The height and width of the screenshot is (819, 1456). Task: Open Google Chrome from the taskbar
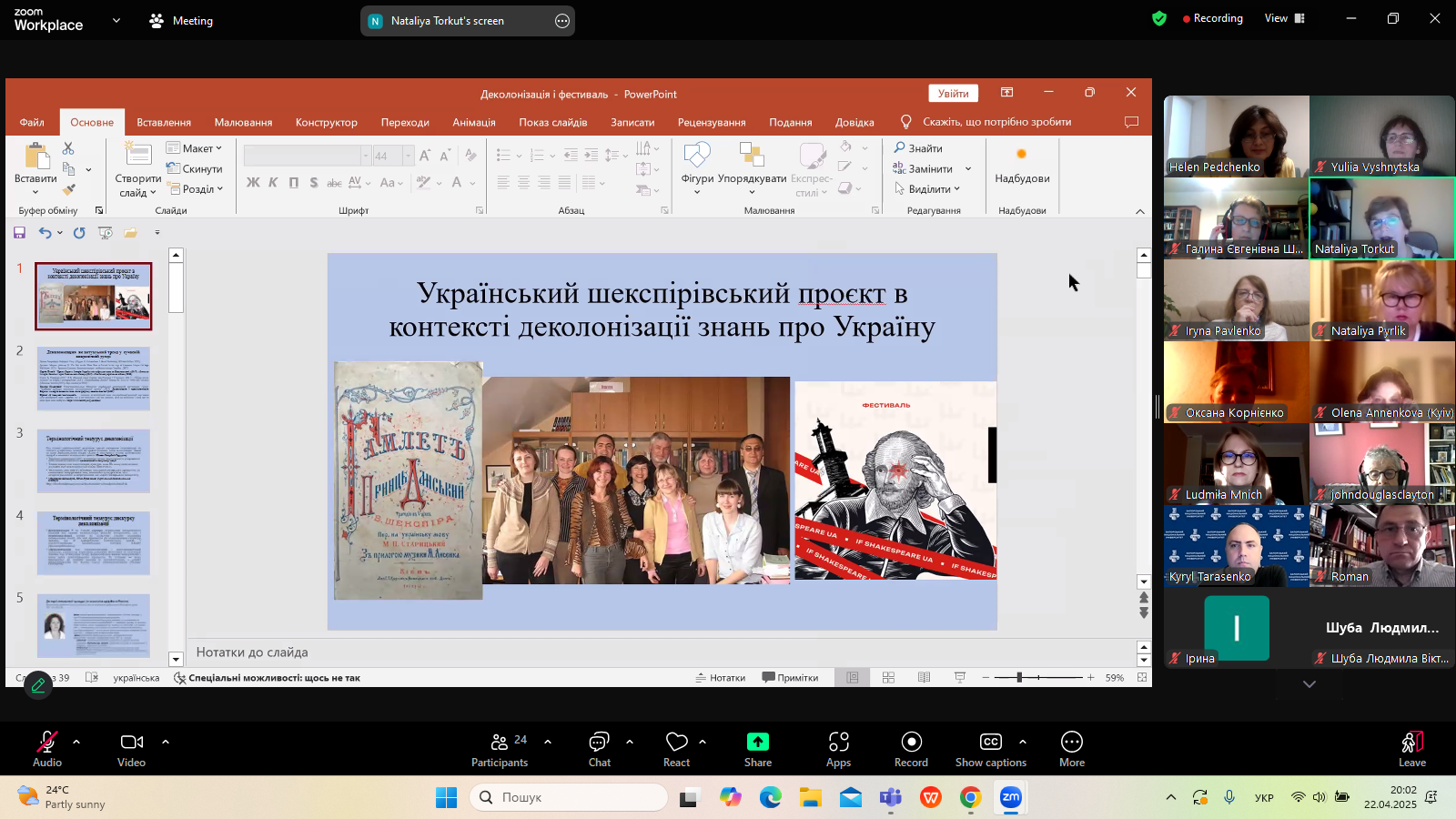[x=970, y=798]
